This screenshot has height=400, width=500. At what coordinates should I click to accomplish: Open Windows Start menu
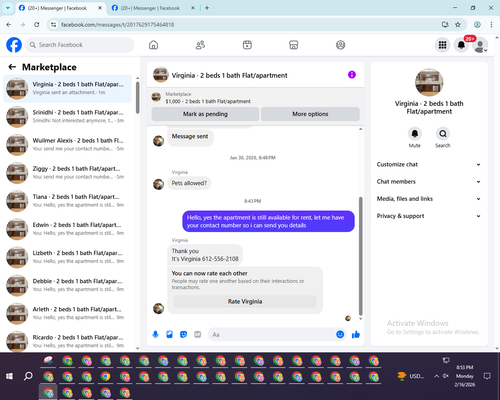[x=9, y=376]
